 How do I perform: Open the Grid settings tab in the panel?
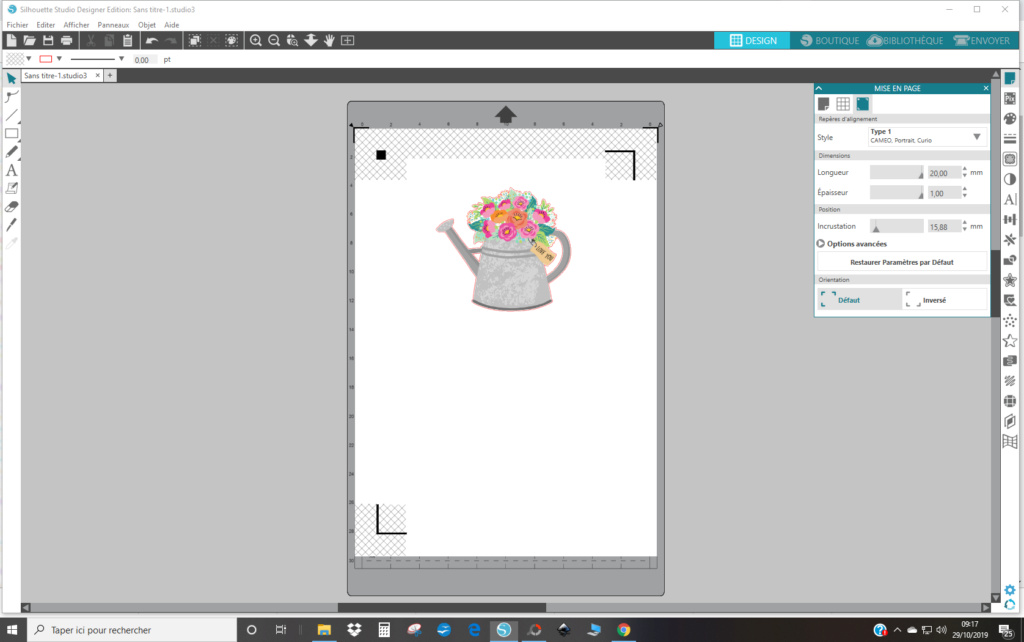click(x=843, y=104)
